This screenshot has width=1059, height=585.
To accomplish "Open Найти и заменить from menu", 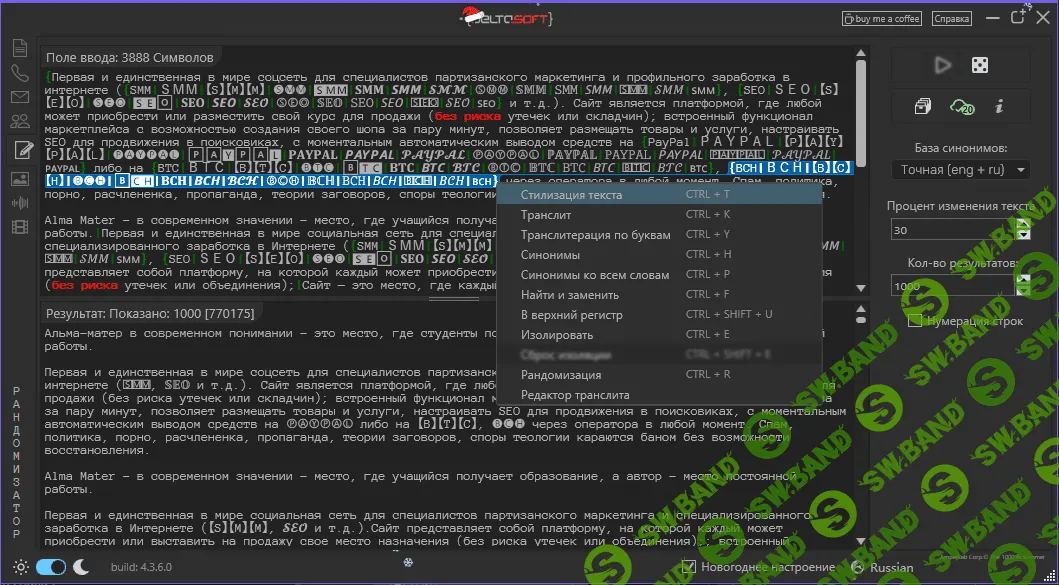I will coord(659,295).
